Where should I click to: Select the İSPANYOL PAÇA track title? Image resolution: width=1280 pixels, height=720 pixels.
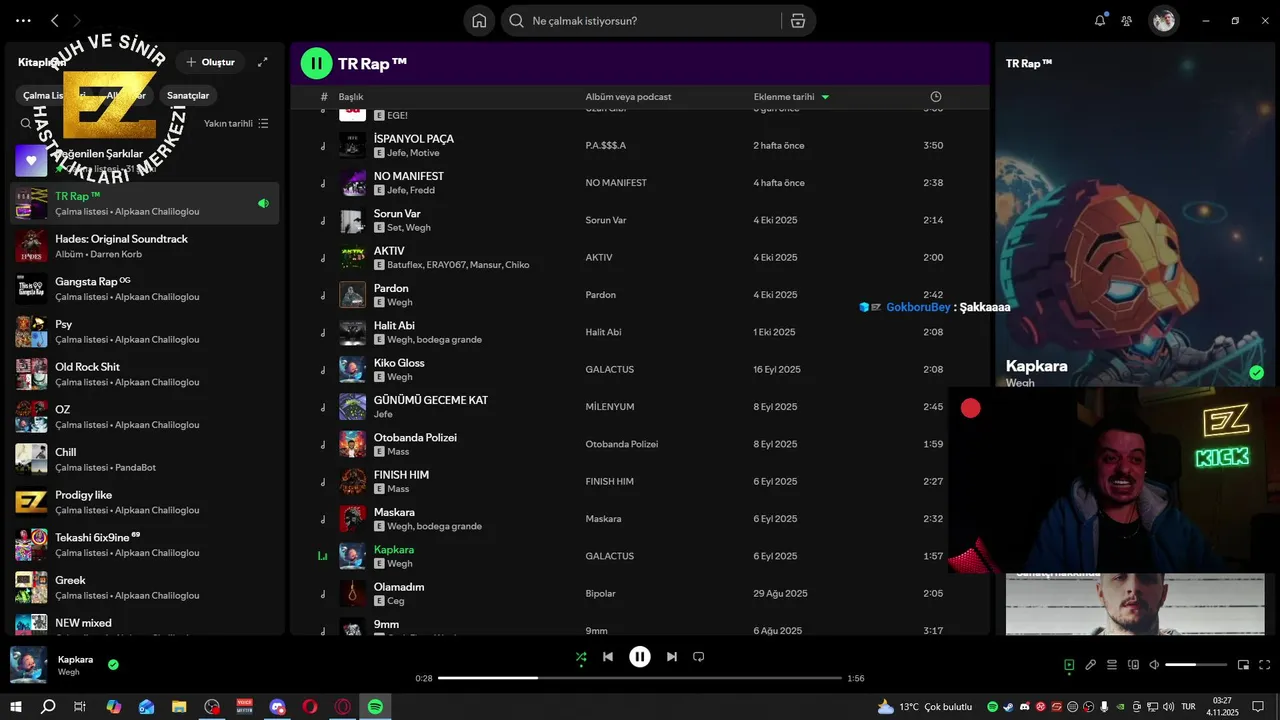point(414,139)
